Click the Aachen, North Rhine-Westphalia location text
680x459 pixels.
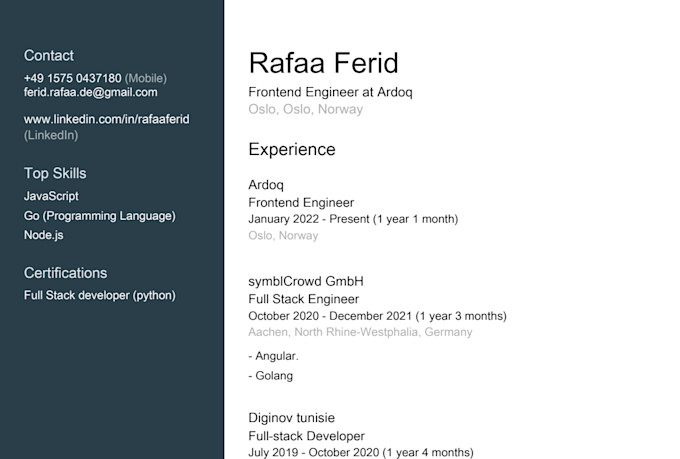[360, 332]
